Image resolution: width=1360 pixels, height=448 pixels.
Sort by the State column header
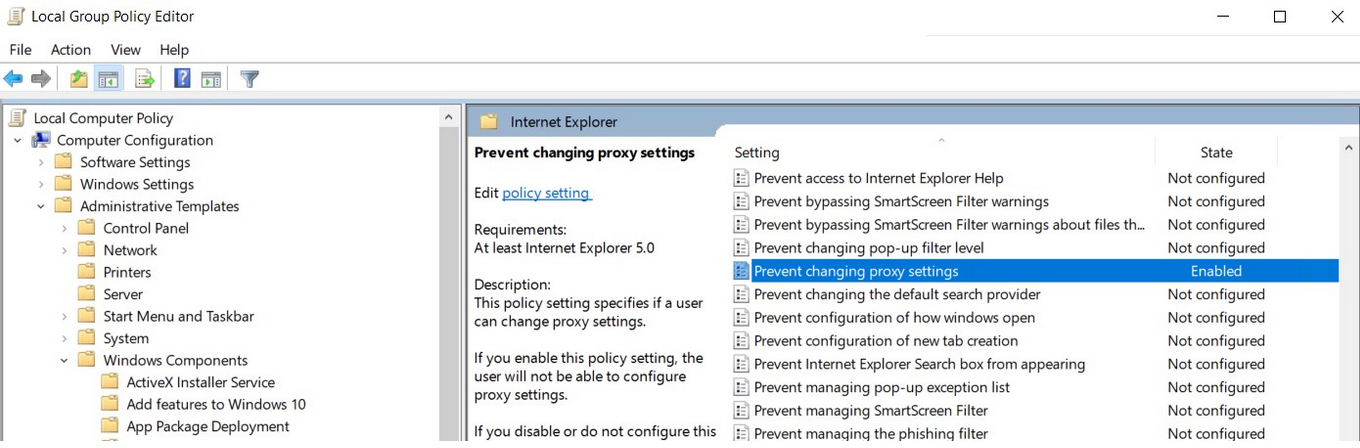(1216, 153)
